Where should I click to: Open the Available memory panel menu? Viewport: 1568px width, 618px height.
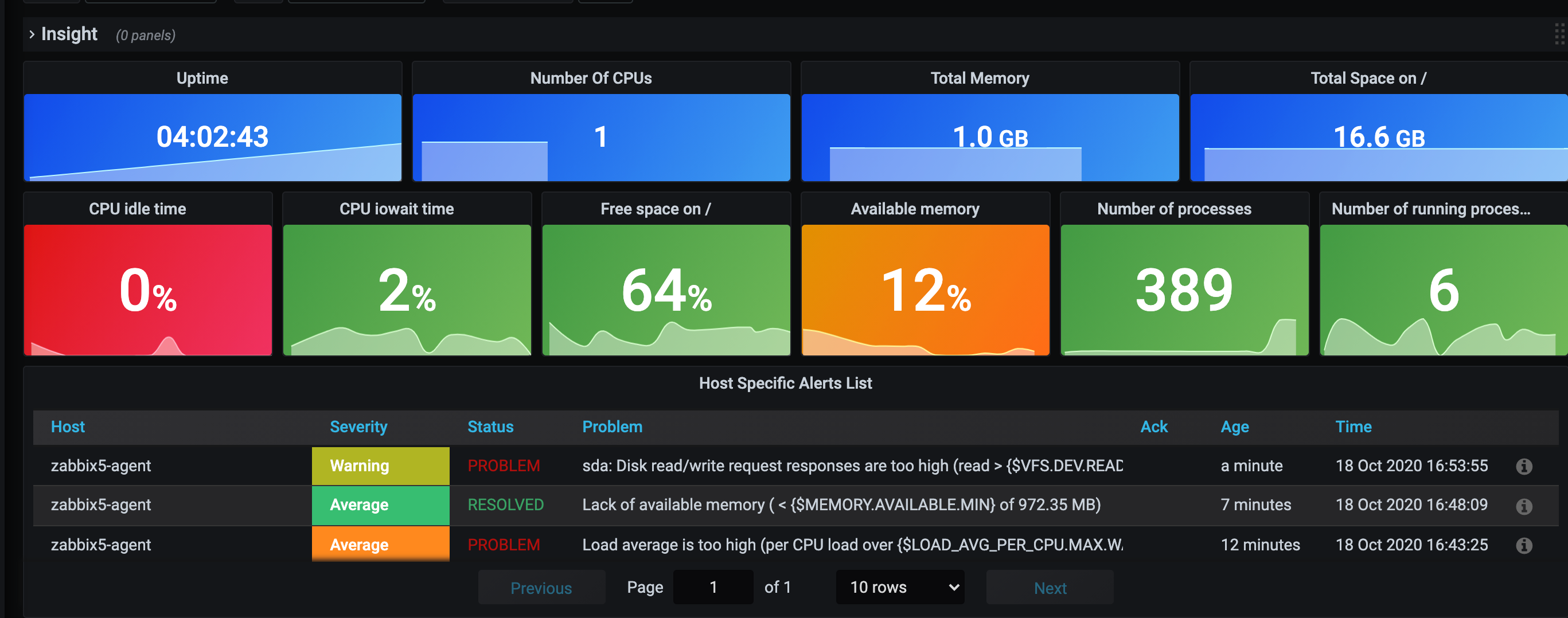[915, 209]
